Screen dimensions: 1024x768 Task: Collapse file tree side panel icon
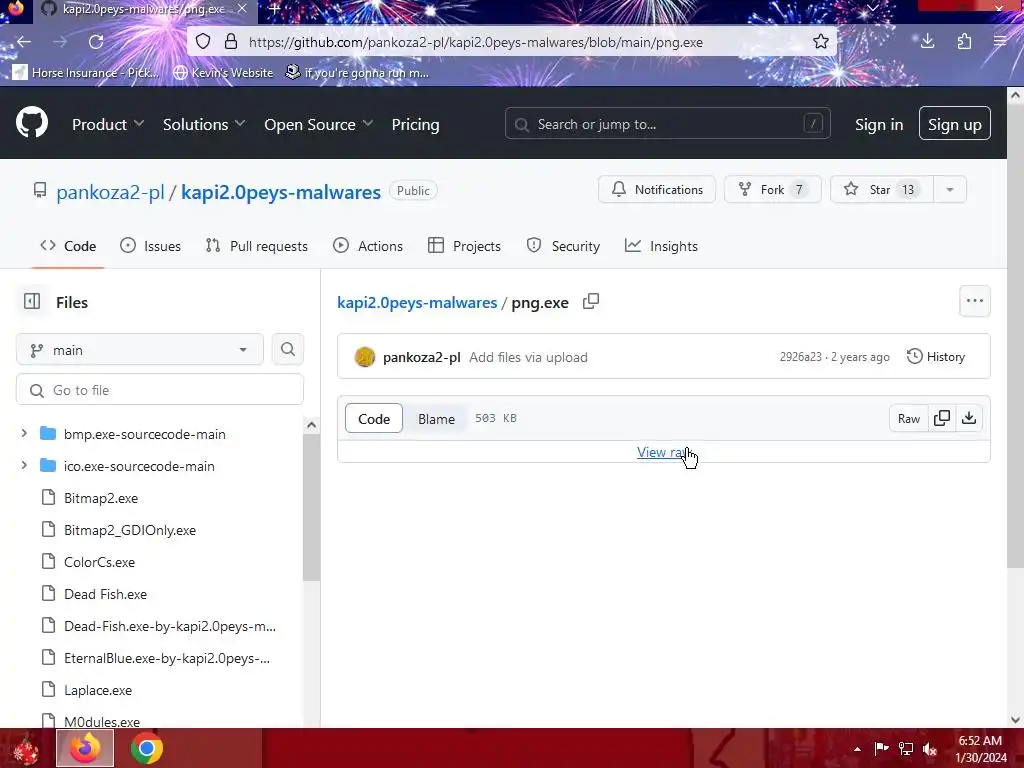(x=31, y=301)
